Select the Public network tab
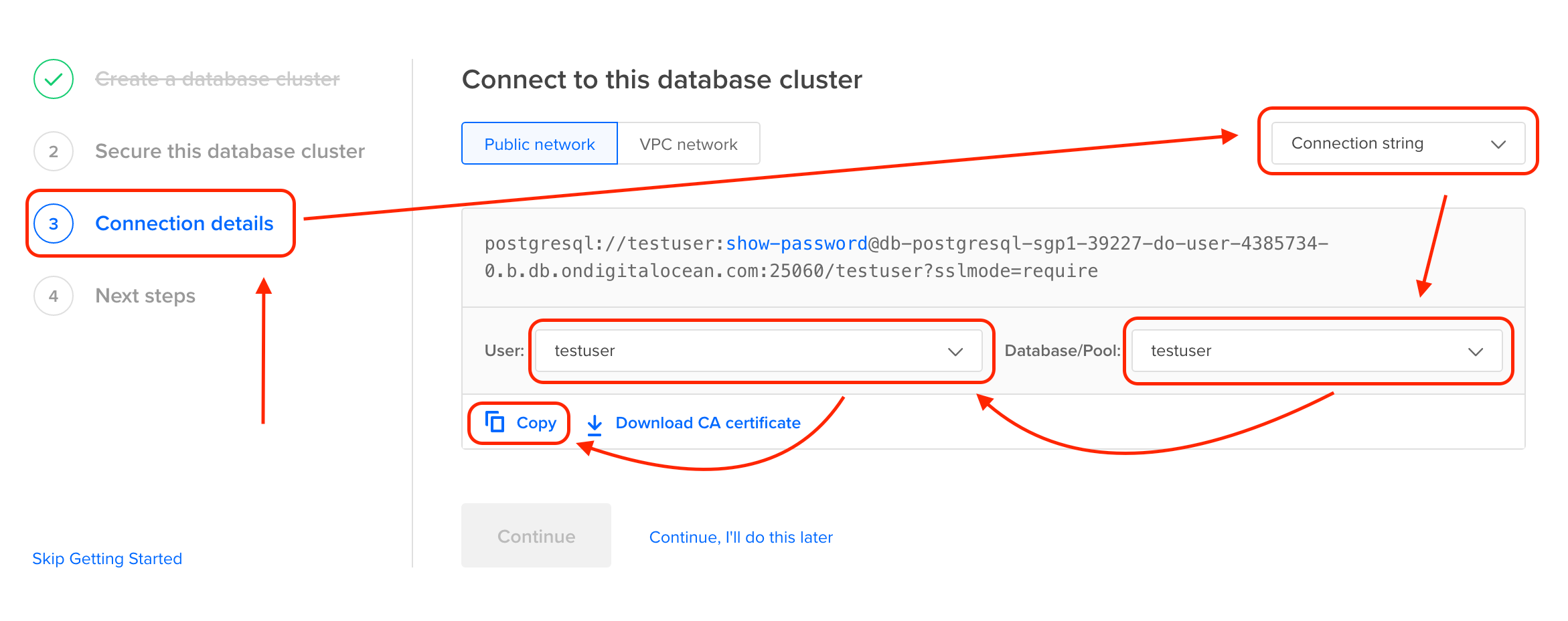1568x621 pixels. tap(539, 143)
